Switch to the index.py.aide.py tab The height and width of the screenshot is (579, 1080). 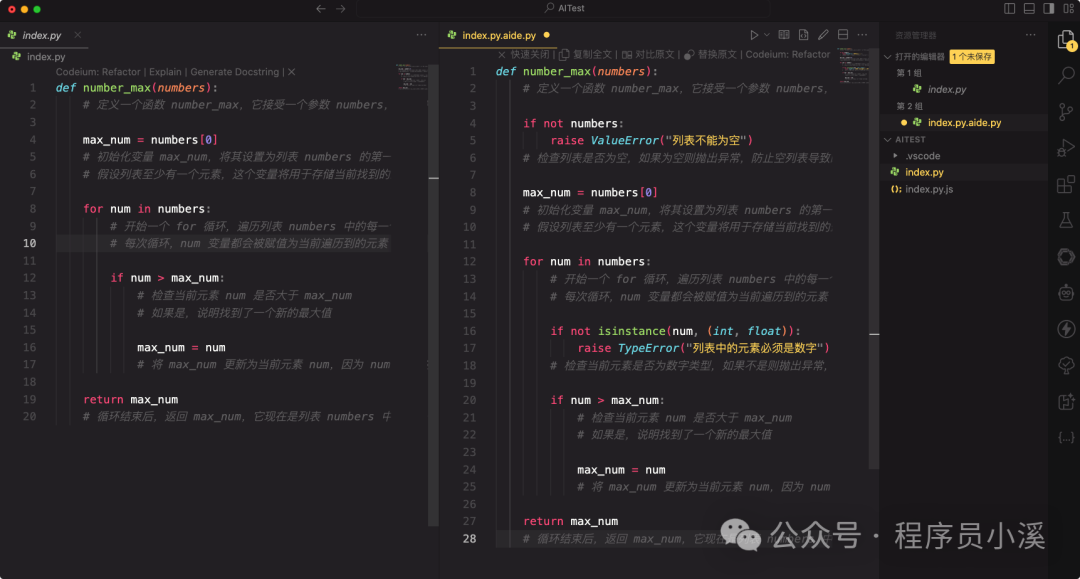(x=499, y=35)
